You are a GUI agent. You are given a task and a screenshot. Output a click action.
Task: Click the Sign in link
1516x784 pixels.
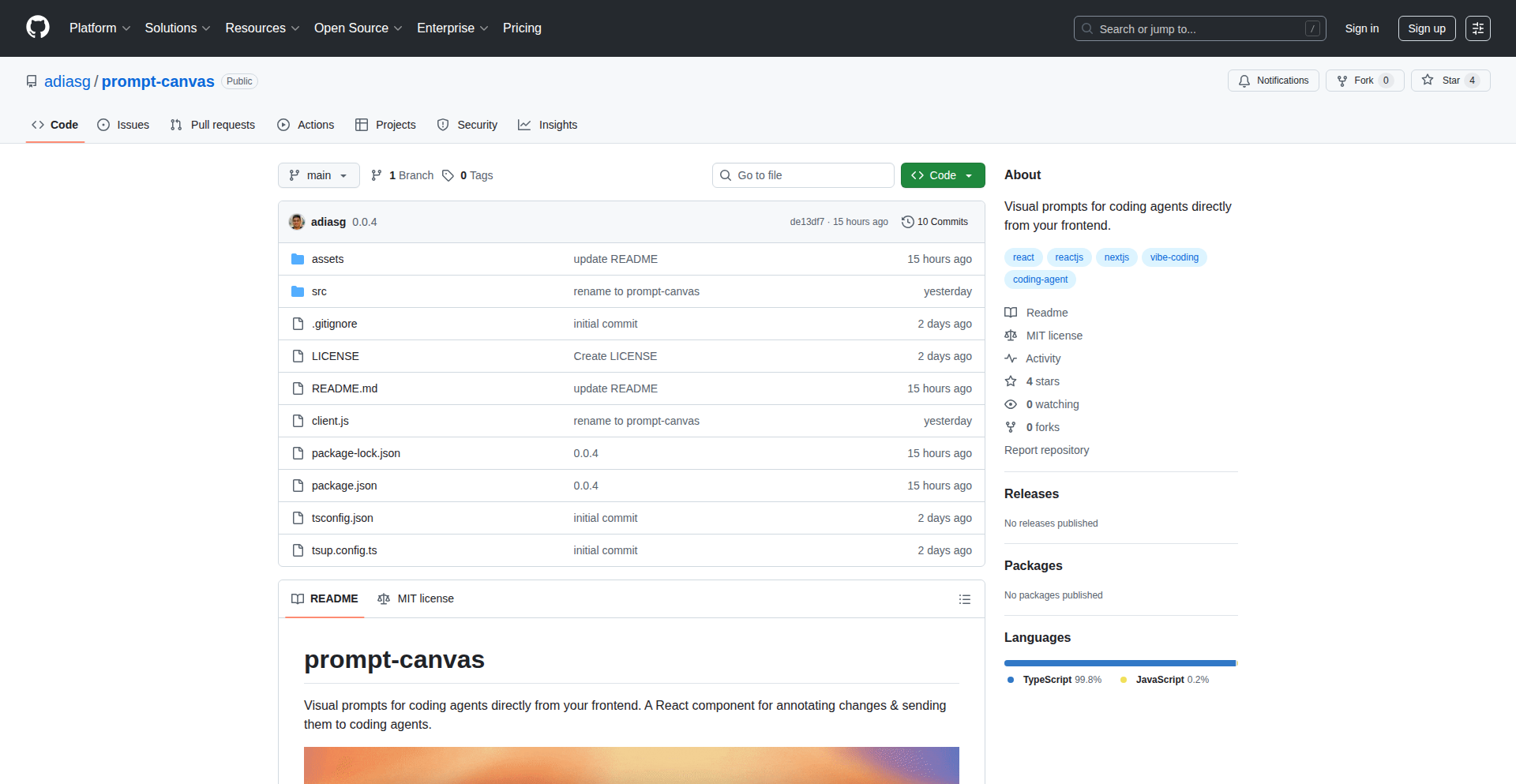coord(1362,28)
